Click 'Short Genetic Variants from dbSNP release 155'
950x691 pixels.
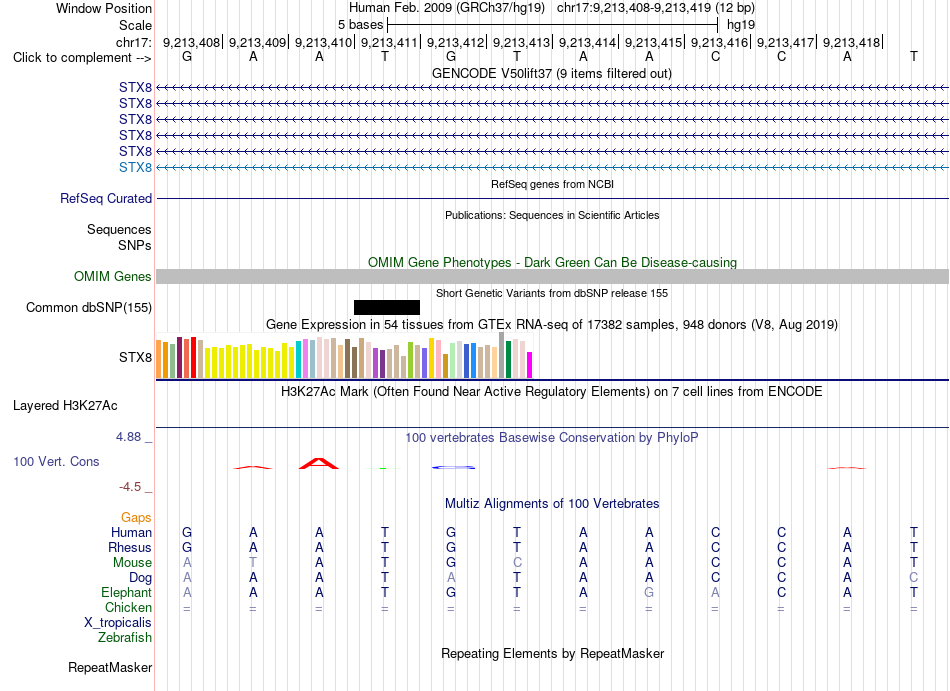tap(552, 293)
